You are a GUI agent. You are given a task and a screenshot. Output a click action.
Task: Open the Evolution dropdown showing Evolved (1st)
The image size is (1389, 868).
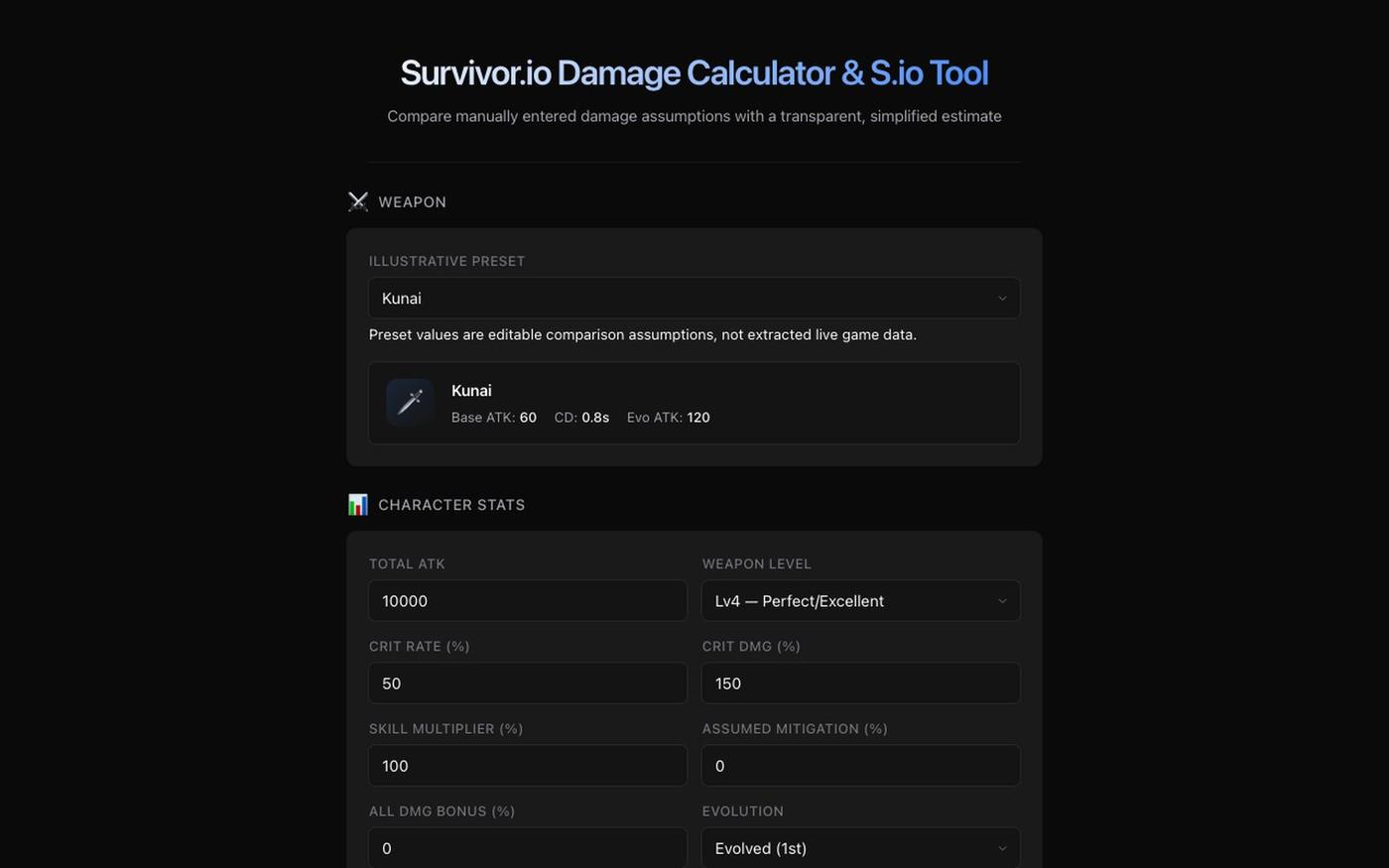click(860, 847)
